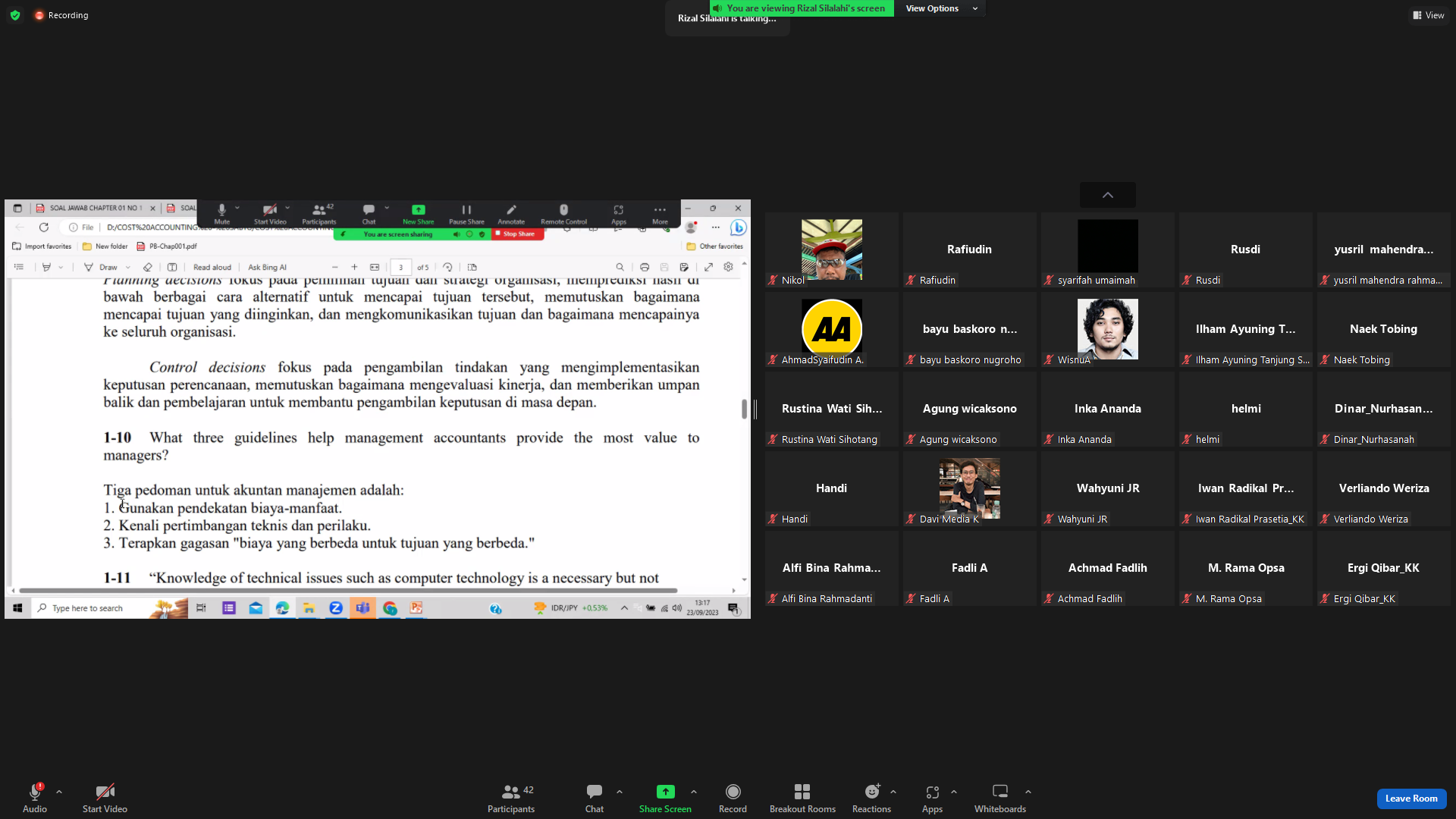Toggle Read aloud in shared PDF toolbar
Viewport: 1456px width, 819px height.
[x=212, y=267]
